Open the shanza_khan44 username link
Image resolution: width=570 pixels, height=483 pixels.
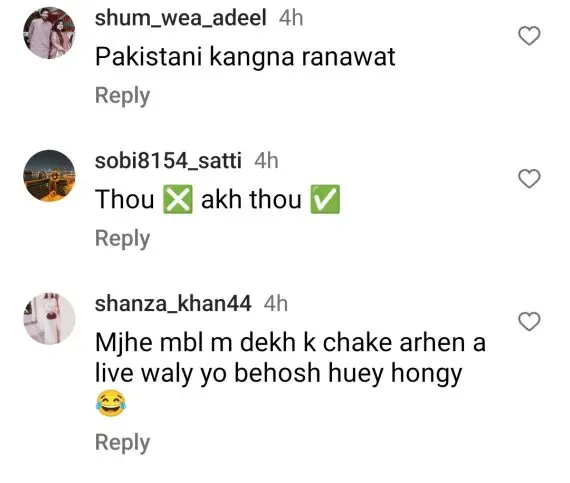pos(173,303)
